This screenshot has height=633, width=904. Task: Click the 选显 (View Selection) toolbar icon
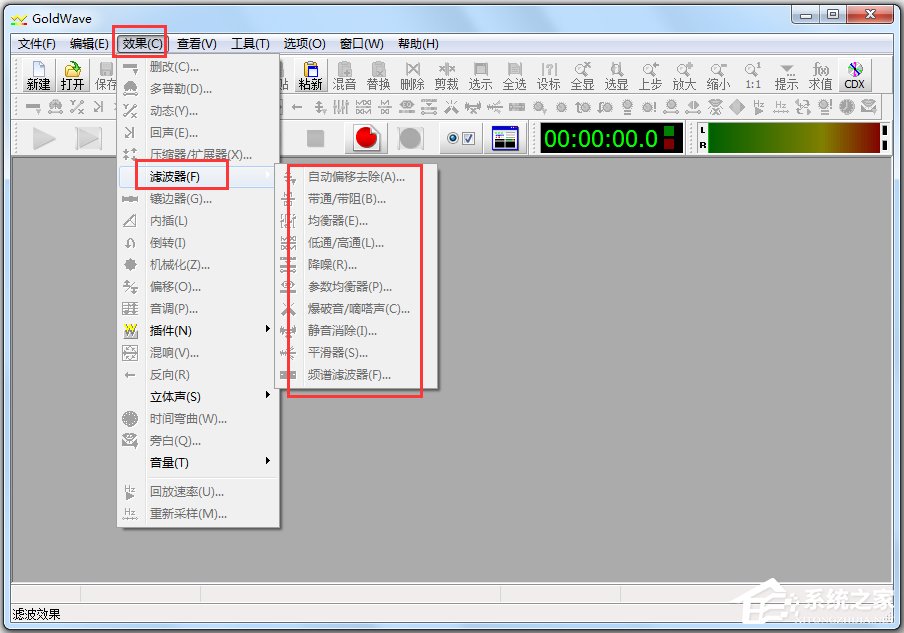pyautogui.click(x=617, y=76)
